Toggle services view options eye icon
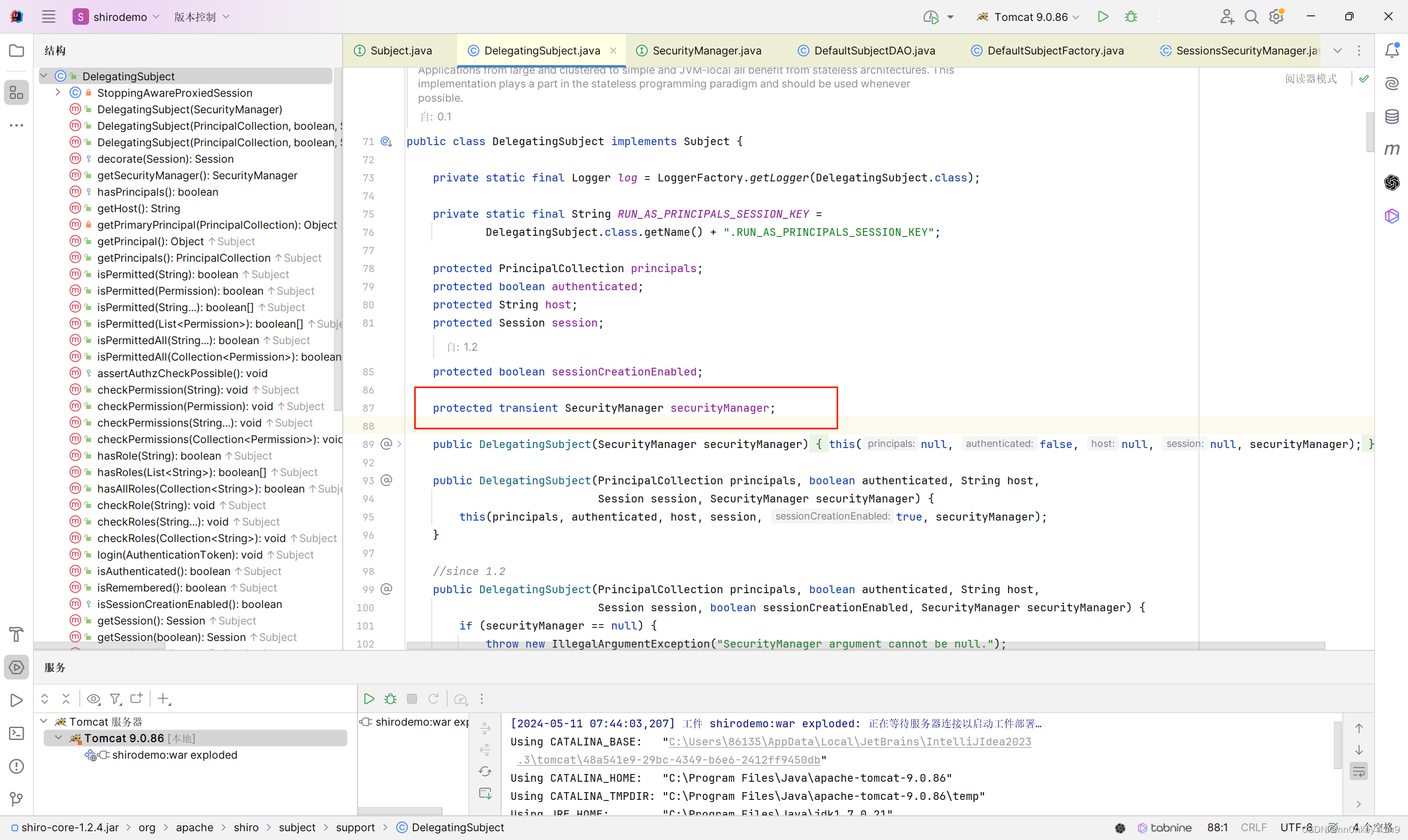1408x840 pixels. [94, 699]
